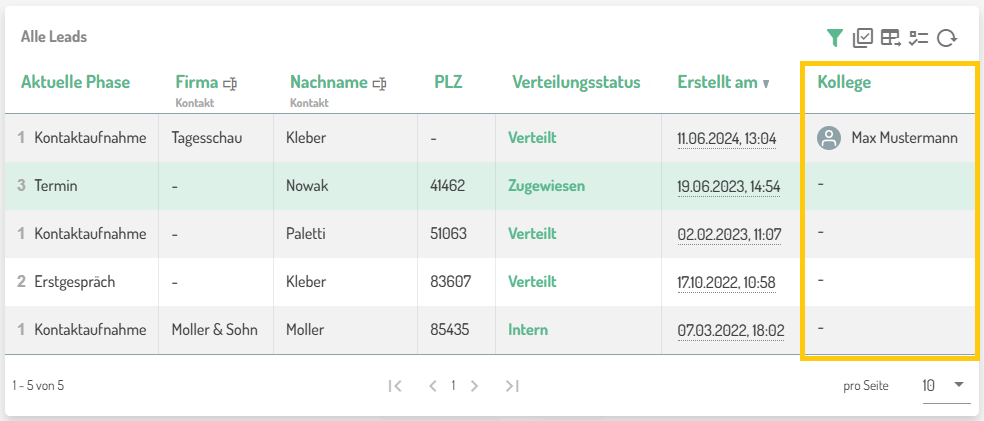Go to the next page
984x421 pixels.
coord(474,385)
